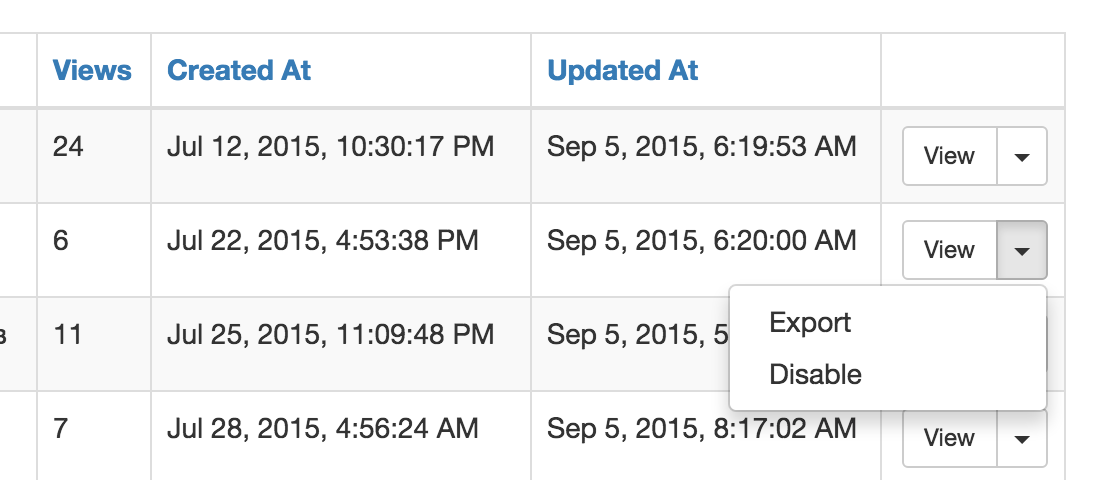Click the Jul 22, 2015 created date cell

341,250
